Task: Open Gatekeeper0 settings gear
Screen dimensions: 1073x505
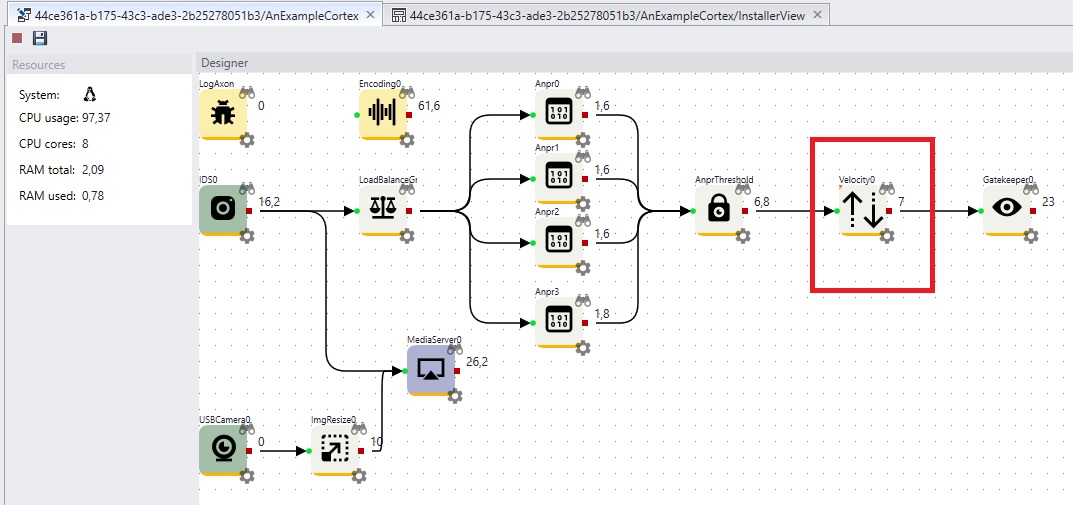Action: (1031, 236)
